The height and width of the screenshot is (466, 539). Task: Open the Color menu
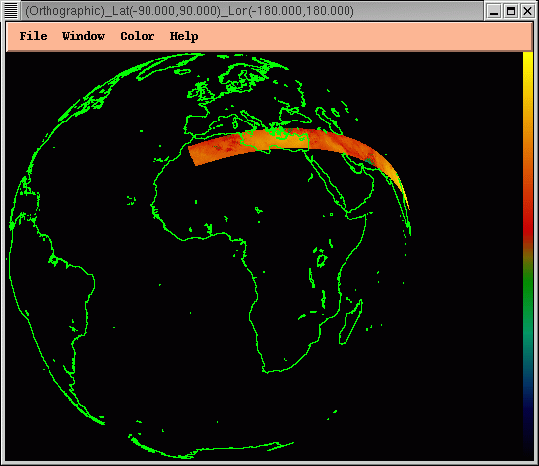point(137,36)
